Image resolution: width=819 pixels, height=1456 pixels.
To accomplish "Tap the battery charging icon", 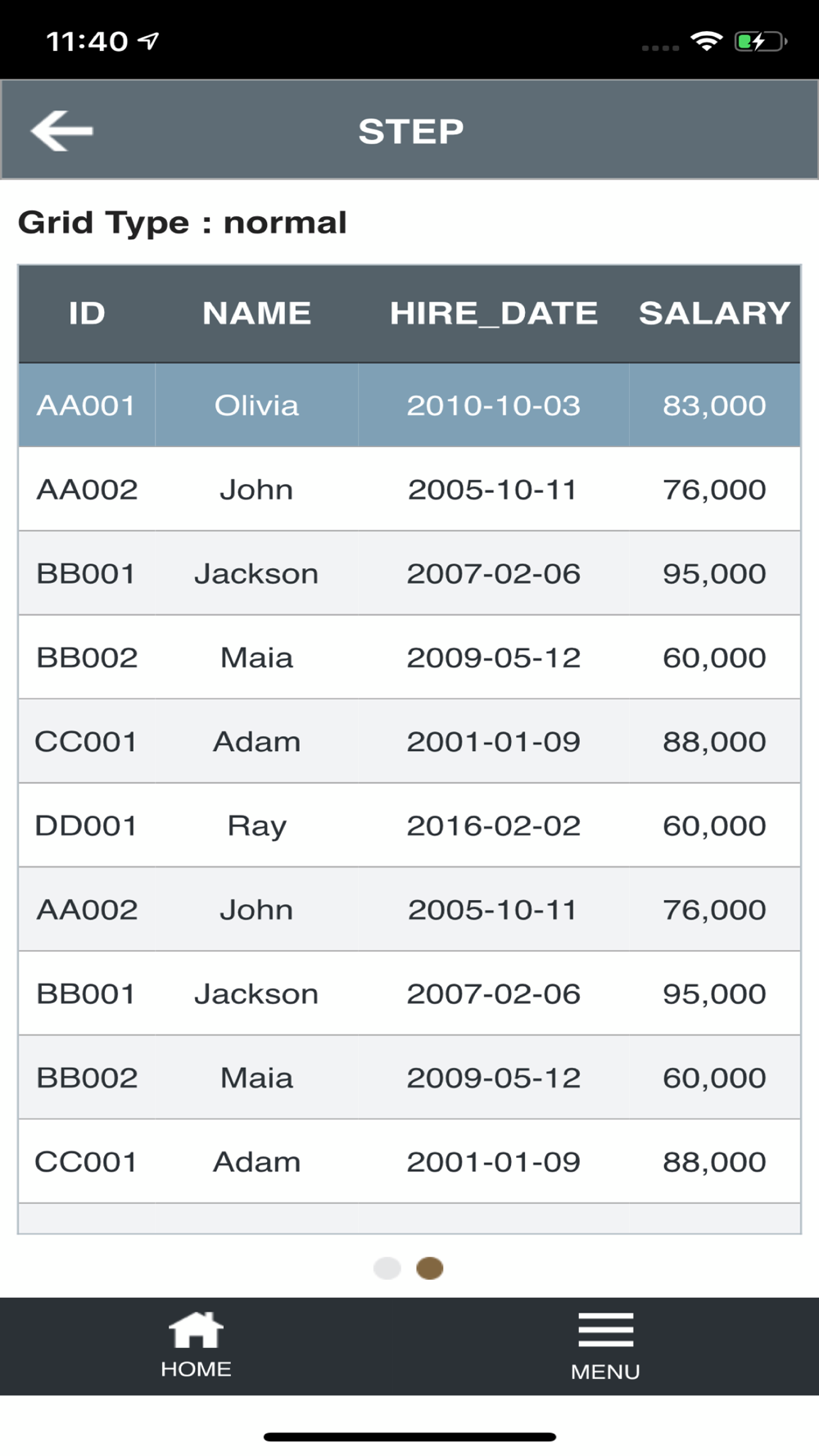I will [x=761, y=41].
